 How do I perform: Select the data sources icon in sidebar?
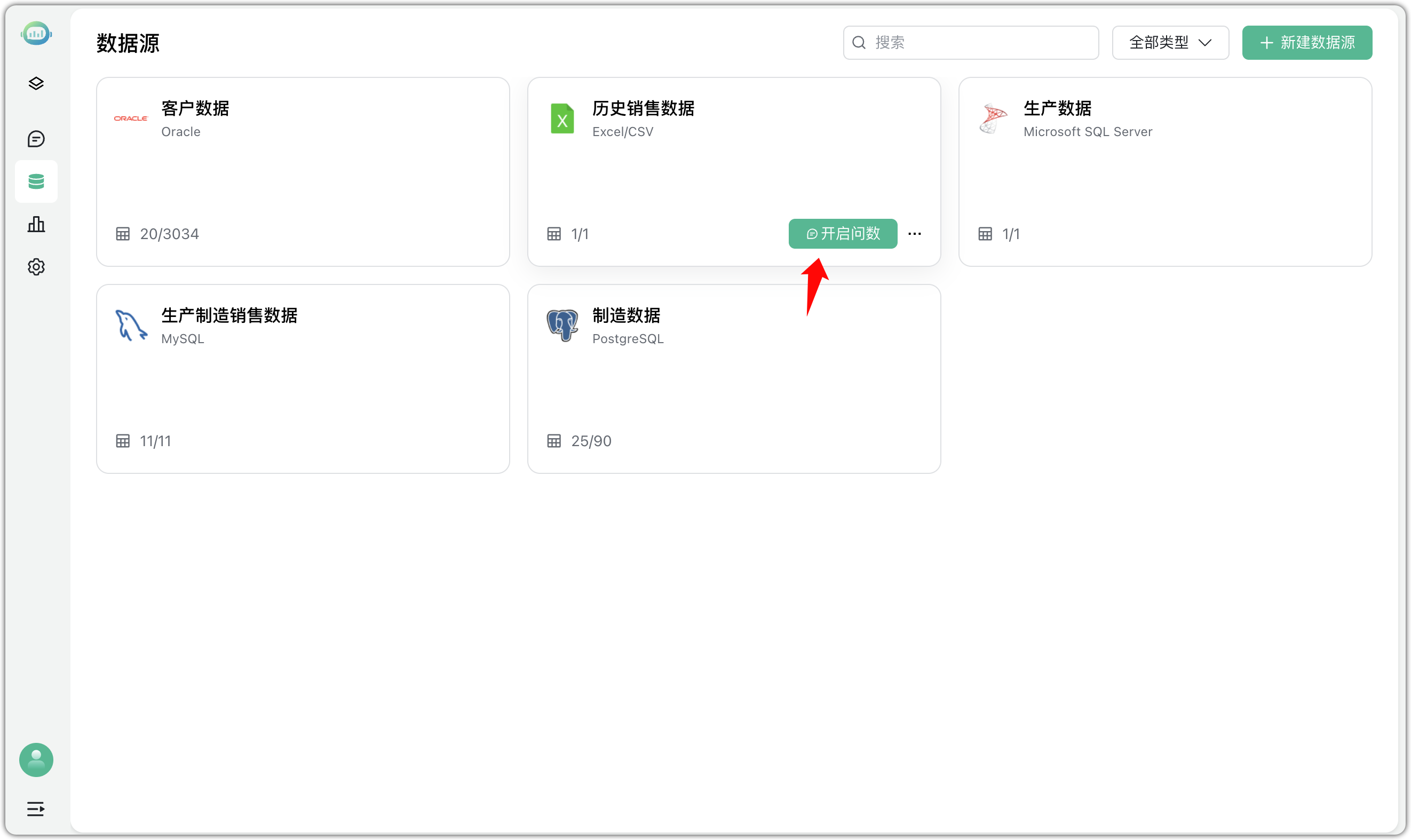[36, 181]
